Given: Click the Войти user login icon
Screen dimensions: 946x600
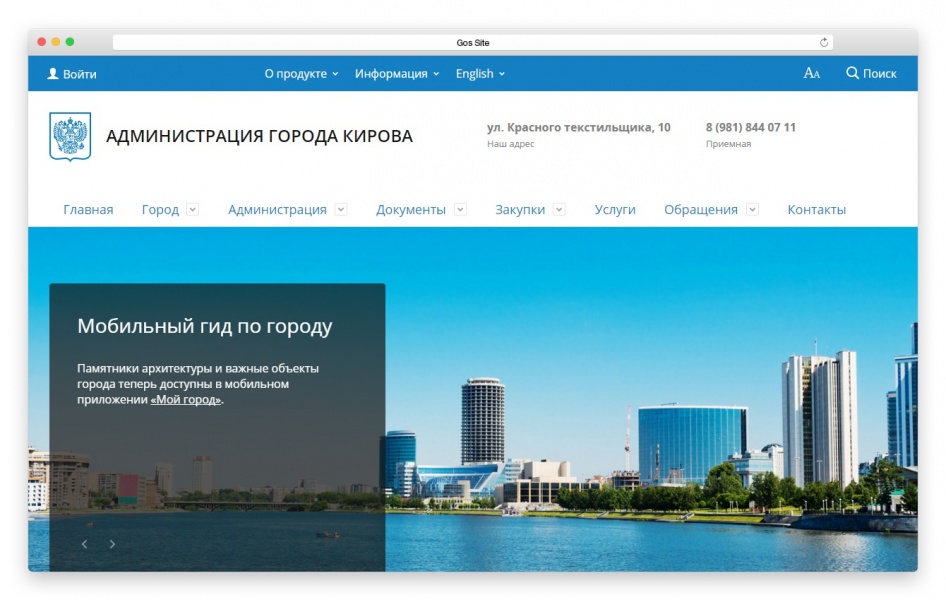Looking at the screenshot, I should (53, 74).
